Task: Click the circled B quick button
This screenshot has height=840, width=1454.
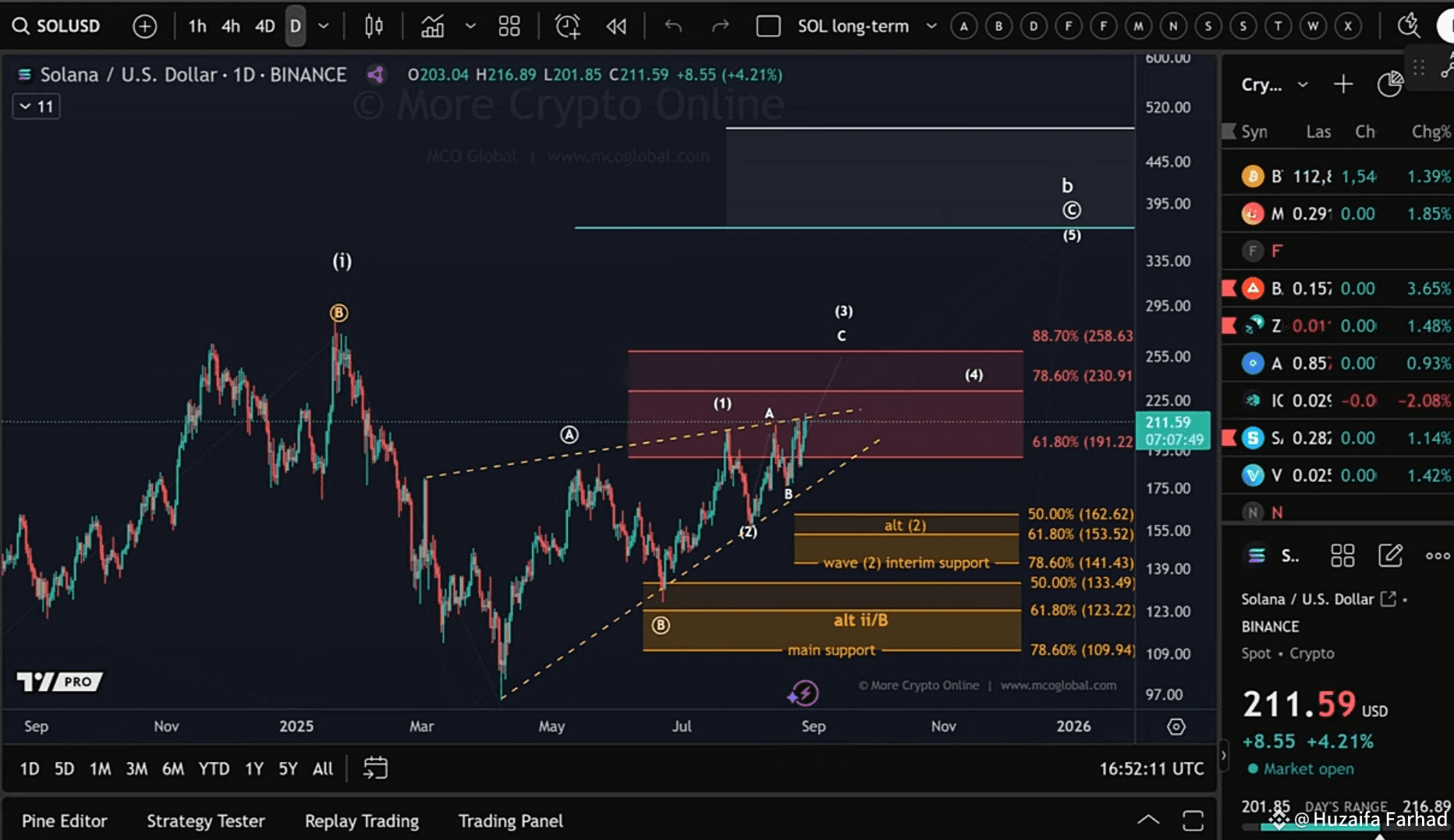Action: pyautogui.click(x=998, y=27)
